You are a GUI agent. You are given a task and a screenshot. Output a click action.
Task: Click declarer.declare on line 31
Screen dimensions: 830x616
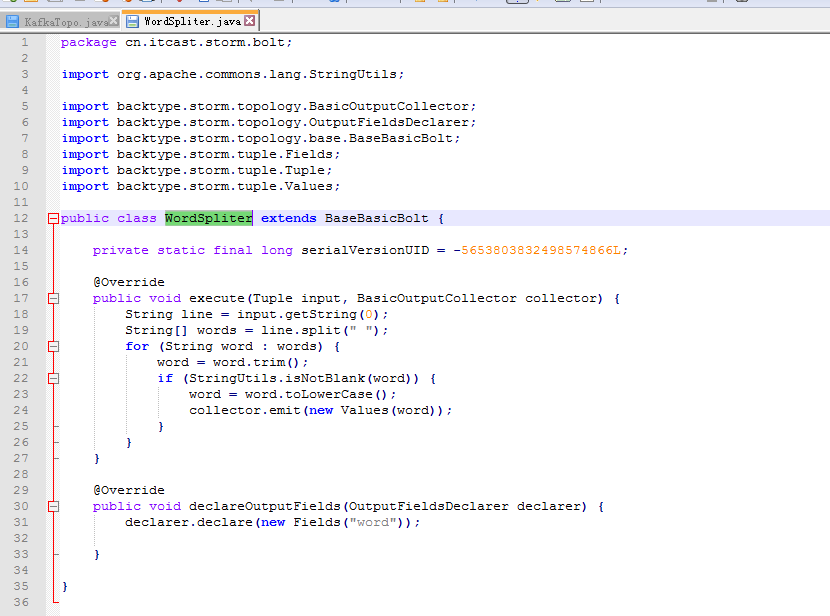(189, 522)
